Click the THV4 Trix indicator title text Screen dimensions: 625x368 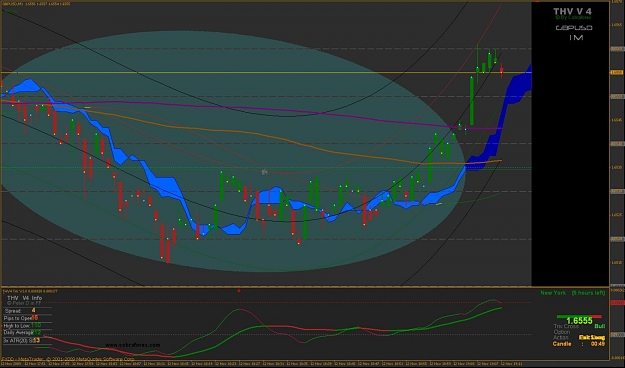coord(30,291)
